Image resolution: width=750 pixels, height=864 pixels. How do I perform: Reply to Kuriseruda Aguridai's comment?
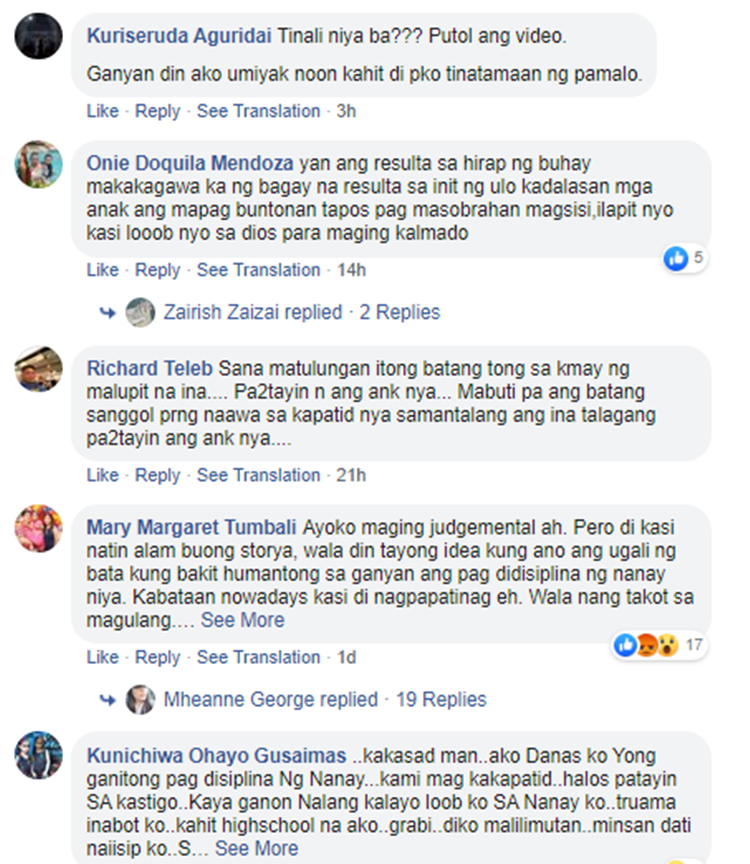point(158,111)
